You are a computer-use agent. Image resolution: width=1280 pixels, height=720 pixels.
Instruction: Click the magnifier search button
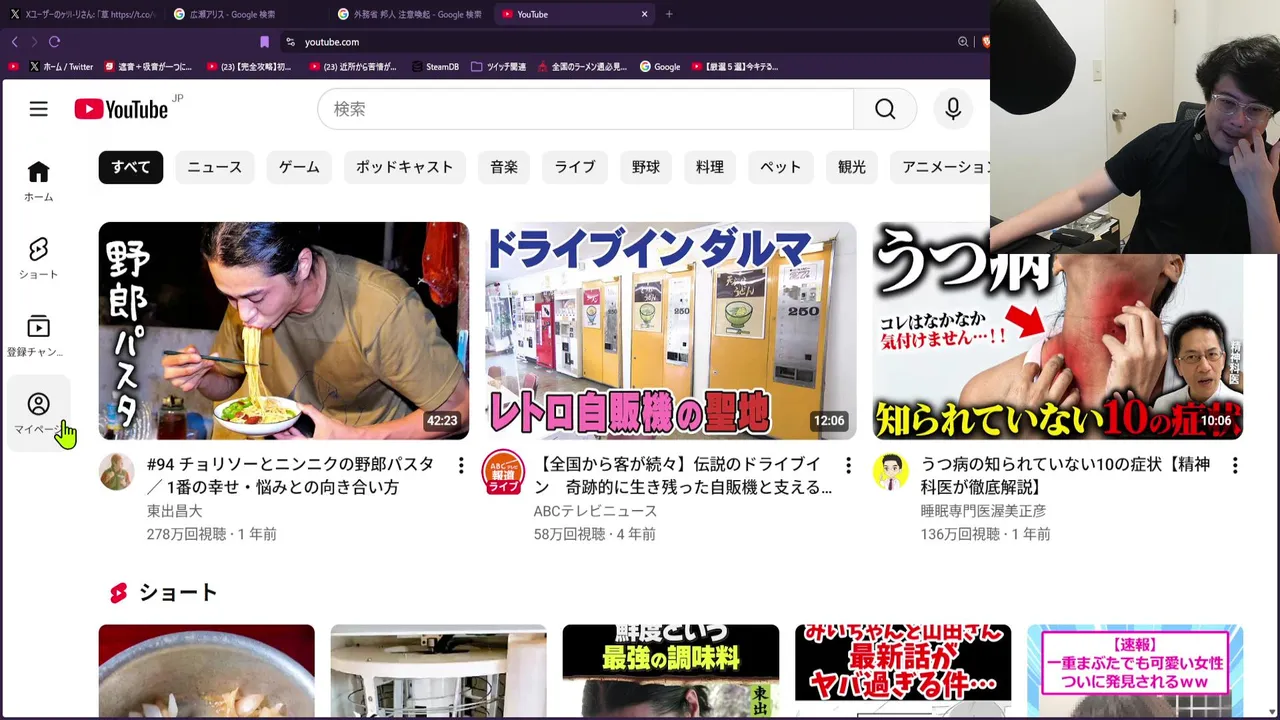click(x=885, y=109)
